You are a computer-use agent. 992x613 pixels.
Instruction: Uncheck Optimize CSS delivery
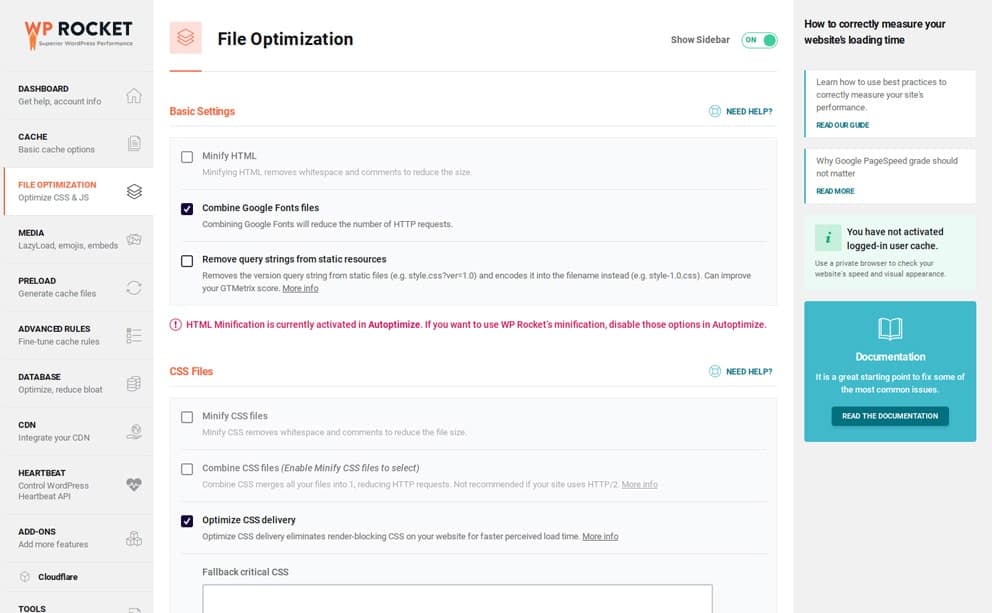[x=187, y=521]
